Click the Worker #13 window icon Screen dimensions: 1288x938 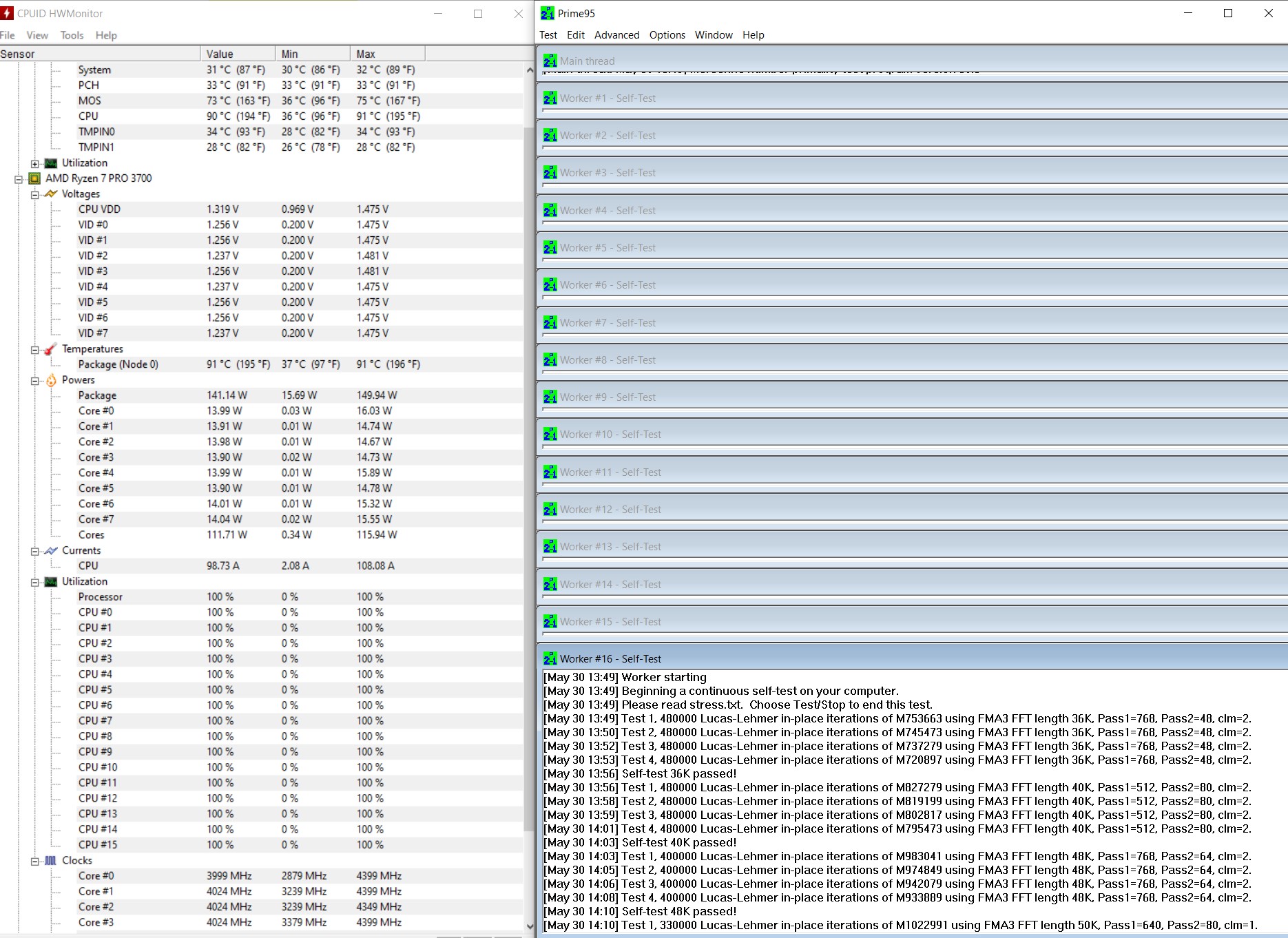click(550, 546)
